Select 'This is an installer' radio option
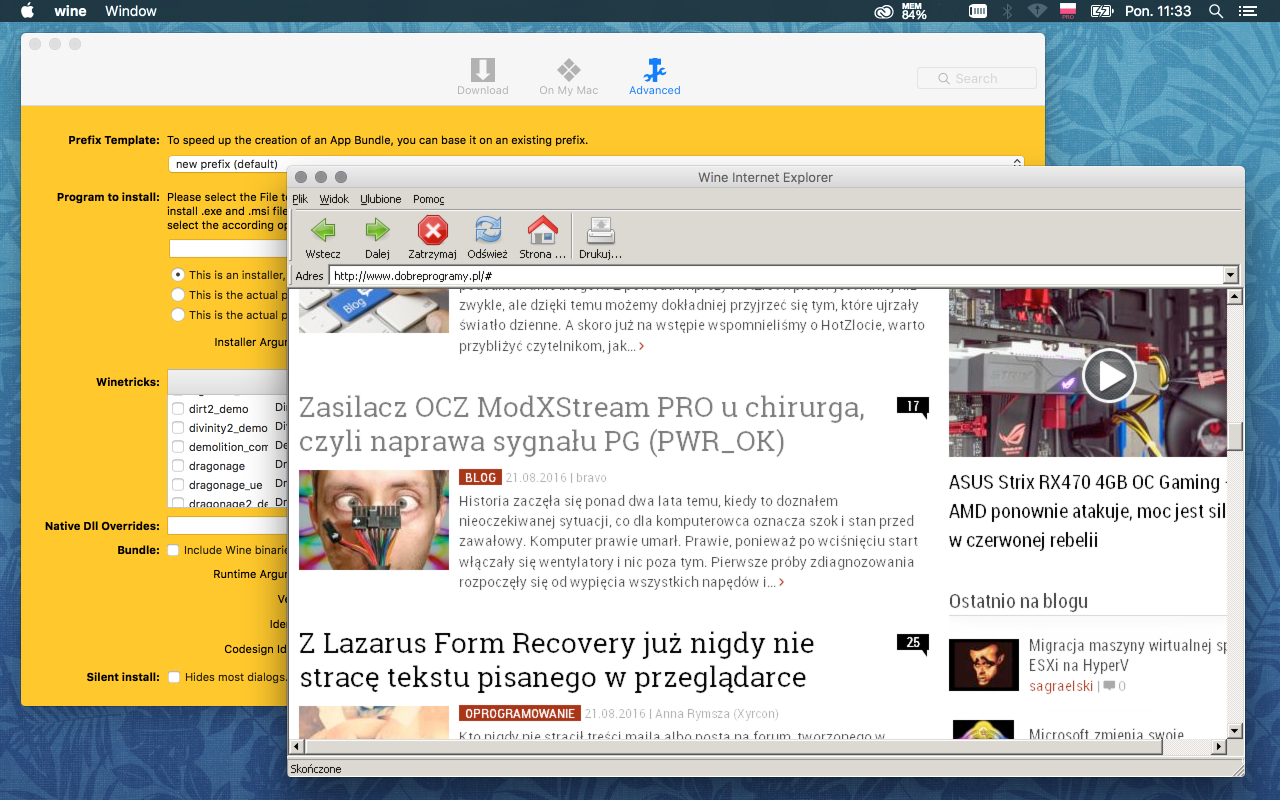1280x800 pixels. point(178,275)
